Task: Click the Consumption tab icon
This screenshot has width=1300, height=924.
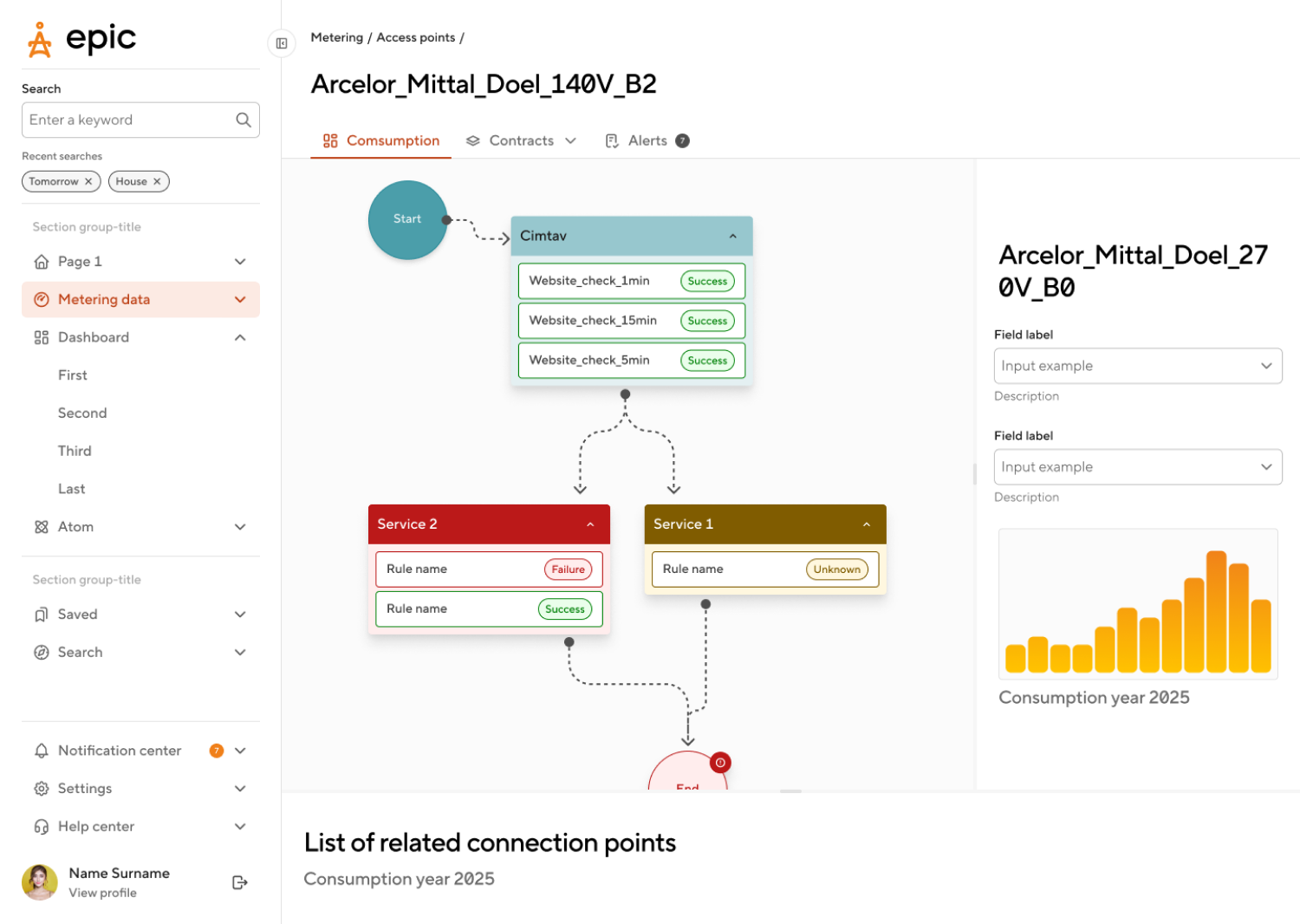Action: (x=330, y=140)
